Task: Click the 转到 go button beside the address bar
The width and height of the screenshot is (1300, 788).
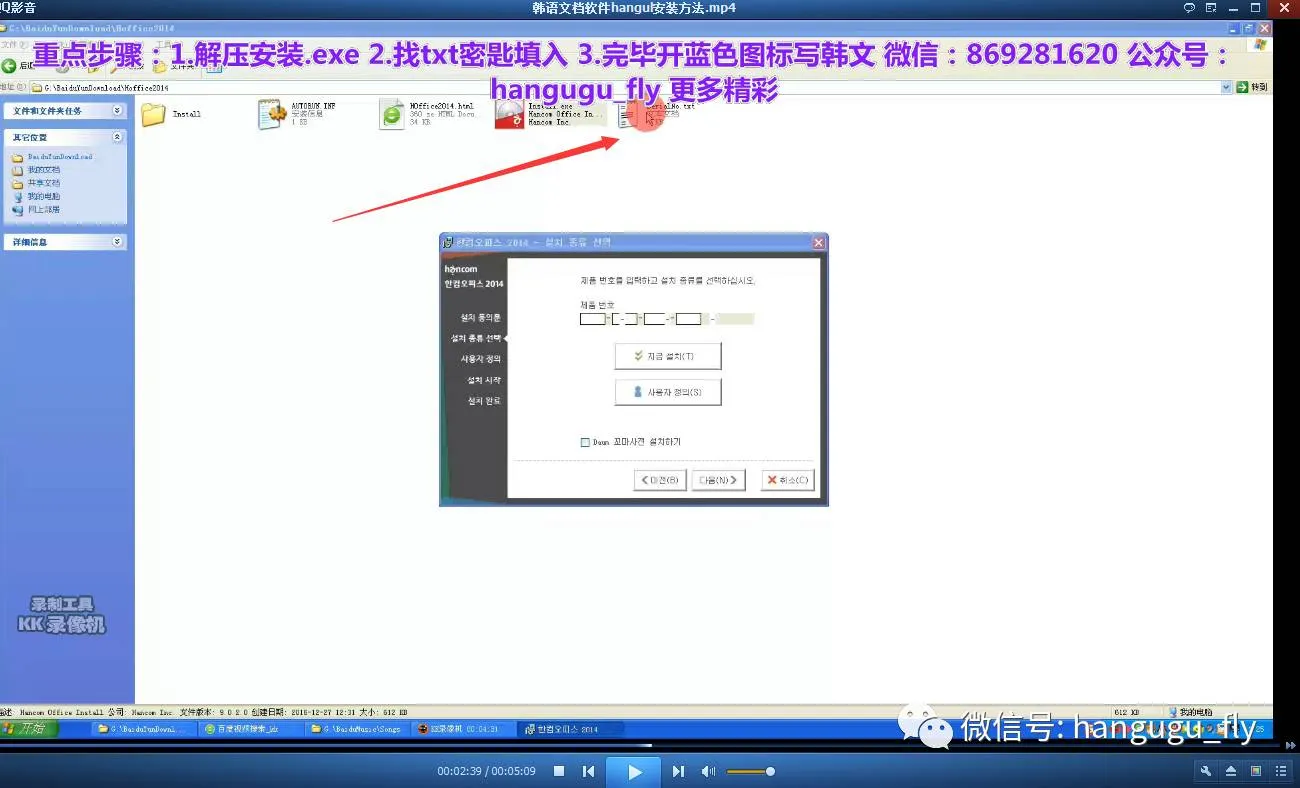Action: pyautogui.click(x=1252, y=88)
